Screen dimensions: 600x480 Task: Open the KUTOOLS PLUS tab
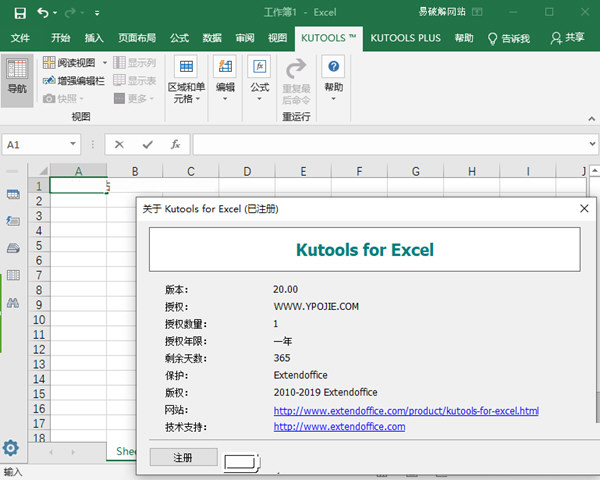[406, 38]
